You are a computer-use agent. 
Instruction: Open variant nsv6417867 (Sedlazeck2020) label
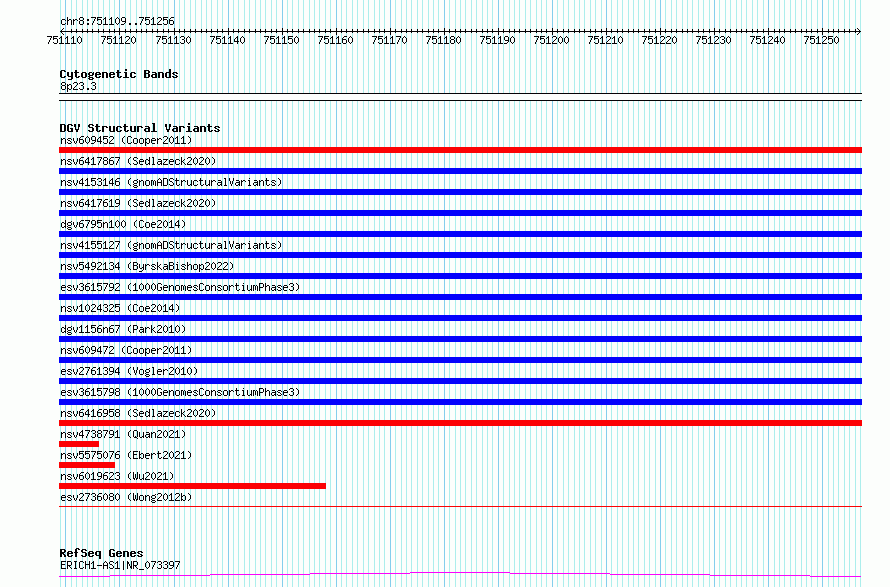(138, 161)
